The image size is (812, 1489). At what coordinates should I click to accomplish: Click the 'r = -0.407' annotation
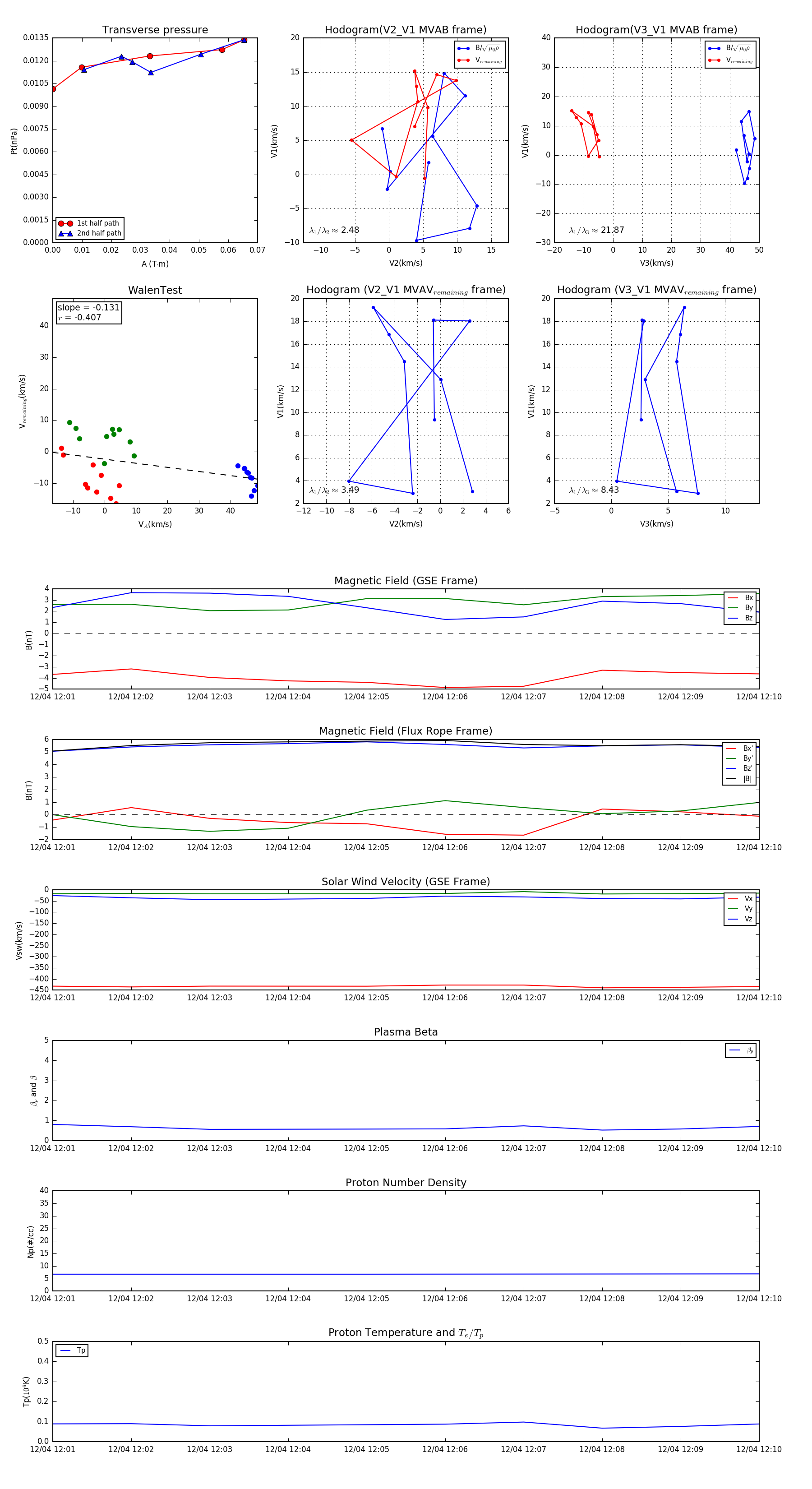80,317
